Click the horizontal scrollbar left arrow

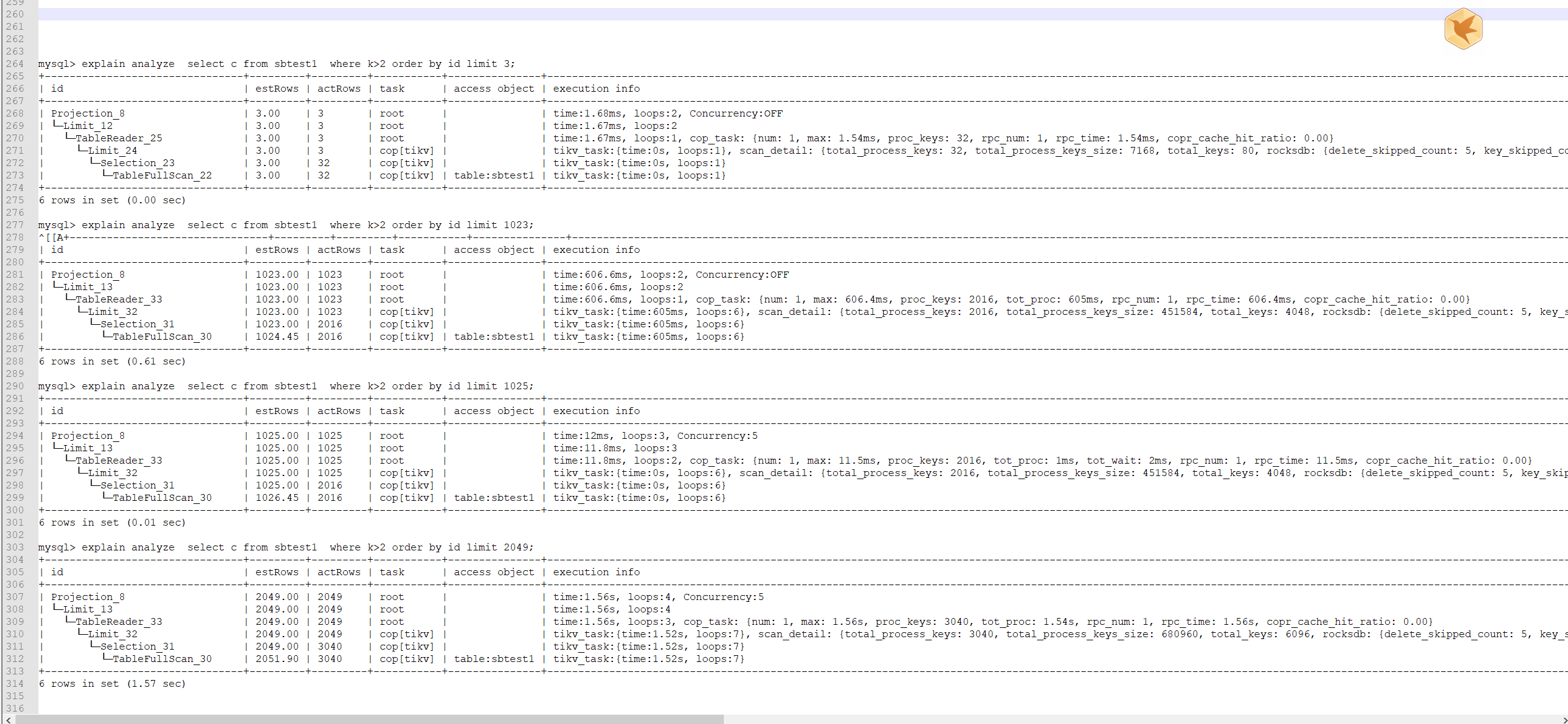pos(7,720)
